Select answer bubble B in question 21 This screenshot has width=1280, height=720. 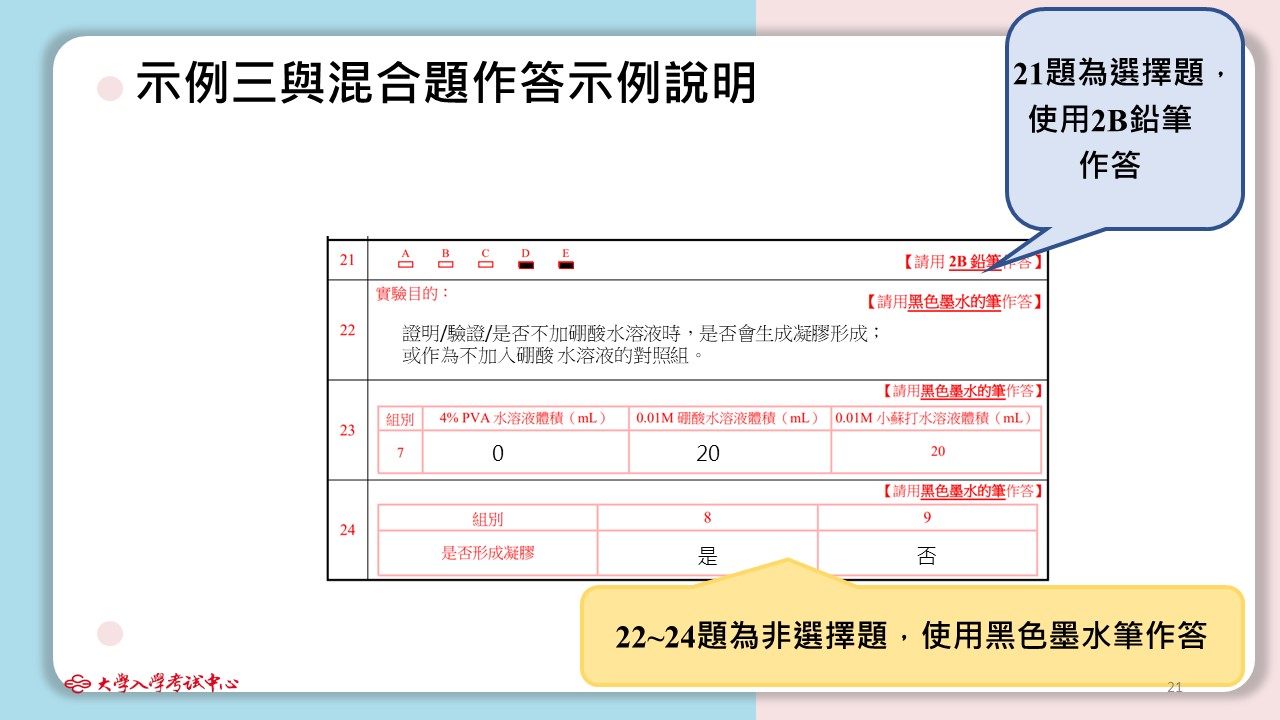coord(446,265)
